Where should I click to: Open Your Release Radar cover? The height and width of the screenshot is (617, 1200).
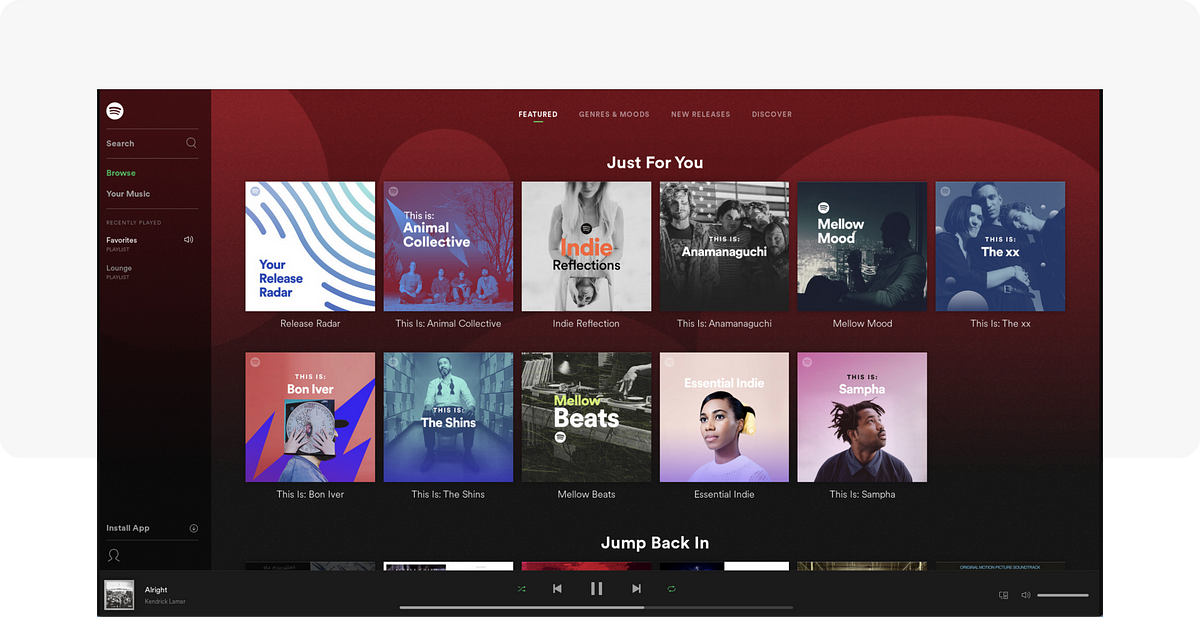pyautogui.click(x=310, y=246)
